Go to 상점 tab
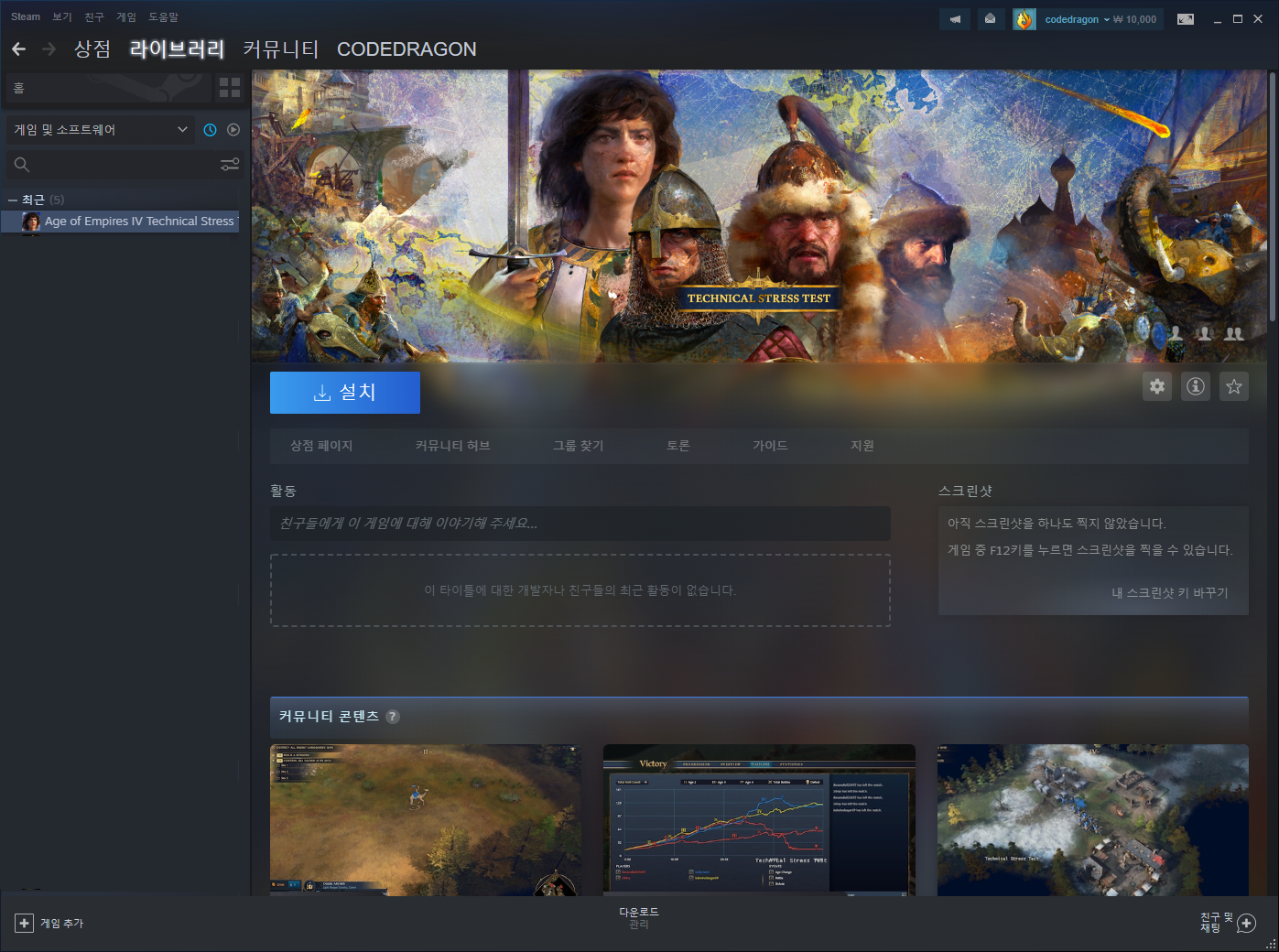Image resolution: width=1279 pixels, height=952 pixels. tap(92, 49)
